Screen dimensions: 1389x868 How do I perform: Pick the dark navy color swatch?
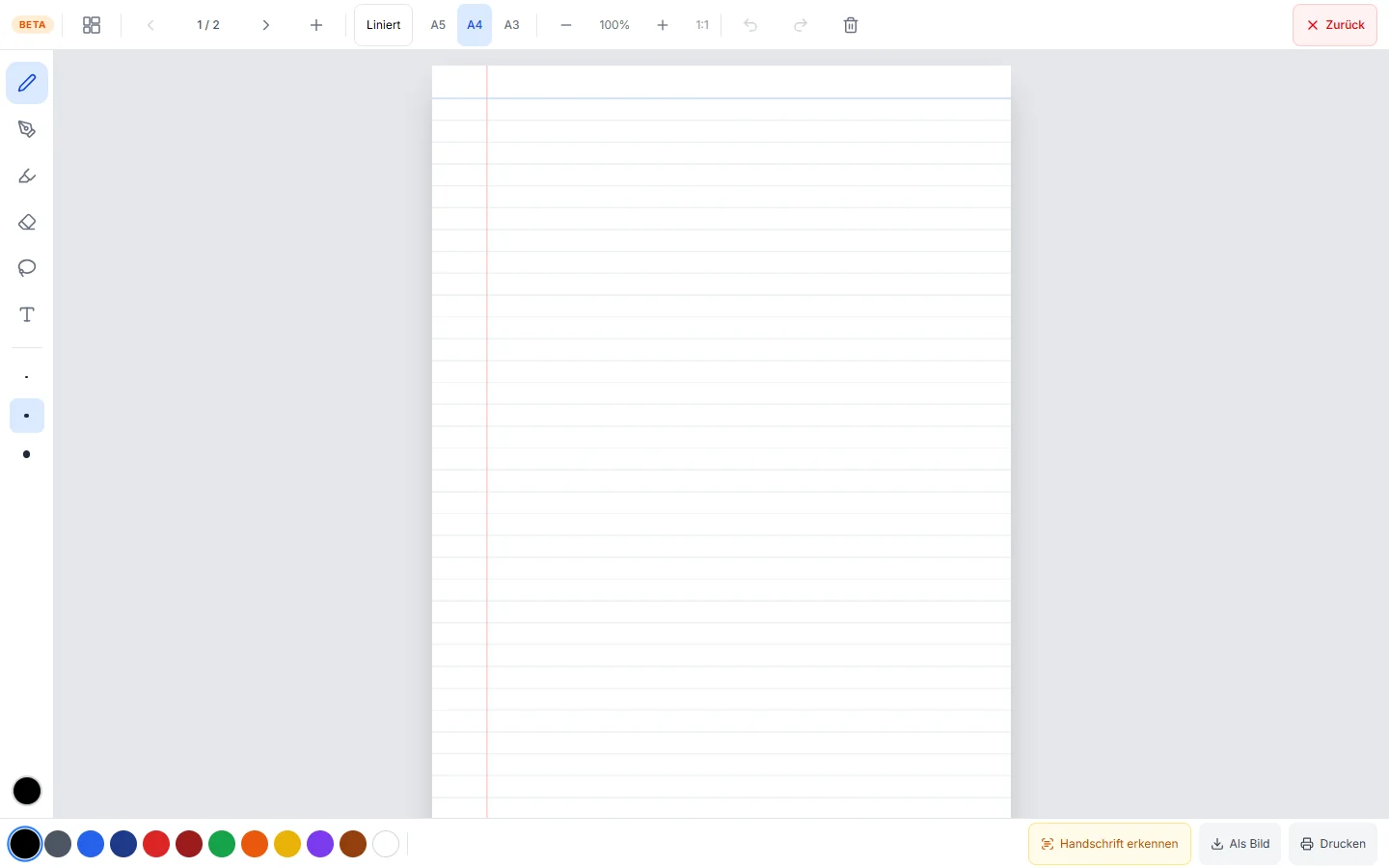click(123, 844)
